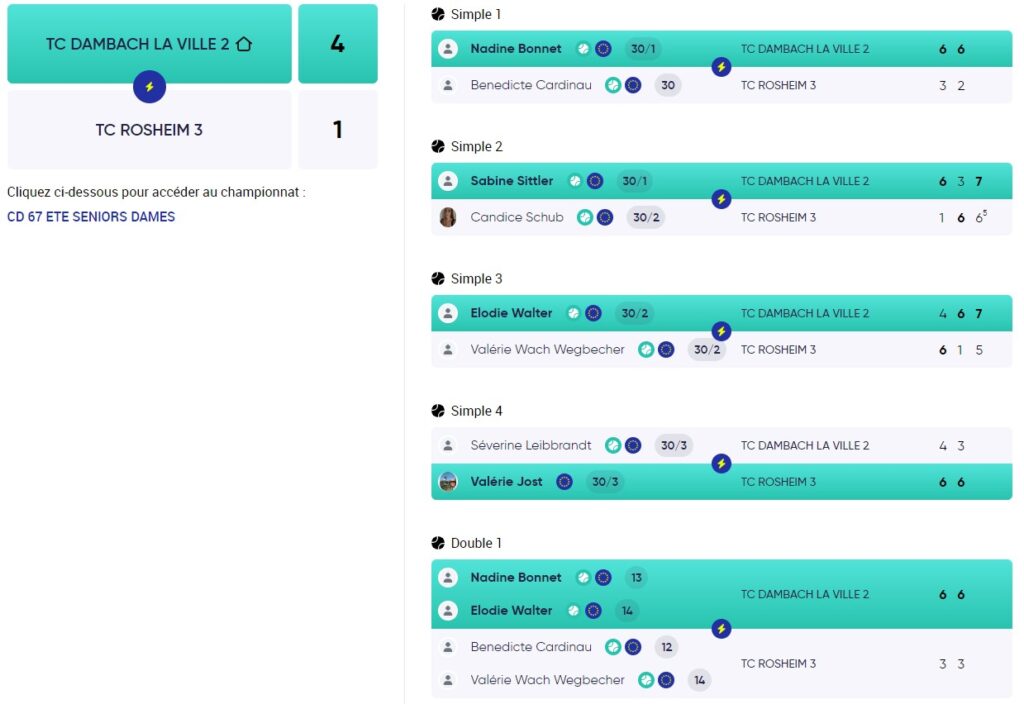Click Candice Schub's profile photo
This screenshot has width=1024, height=704.
(448, 217)
